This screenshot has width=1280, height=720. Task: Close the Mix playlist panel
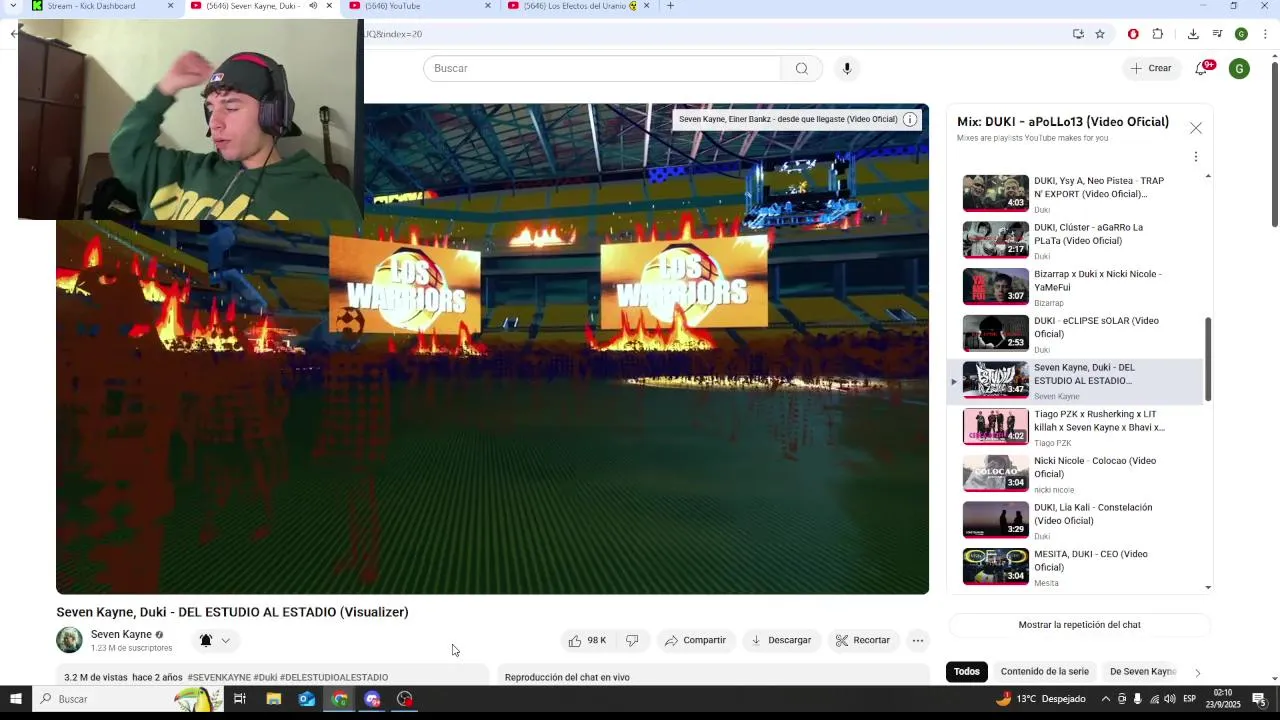[1196, 128]
